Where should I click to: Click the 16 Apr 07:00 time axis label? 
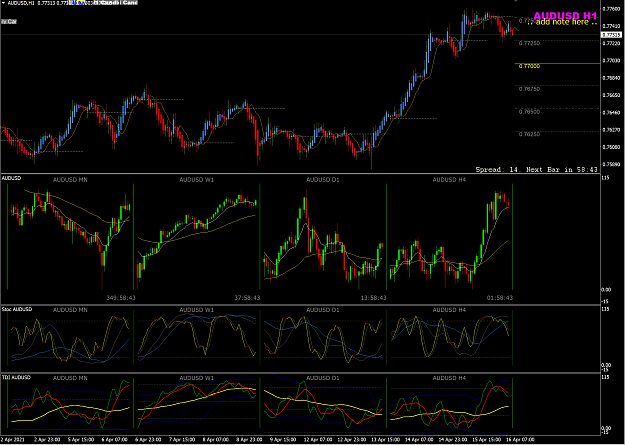(521, 439)
